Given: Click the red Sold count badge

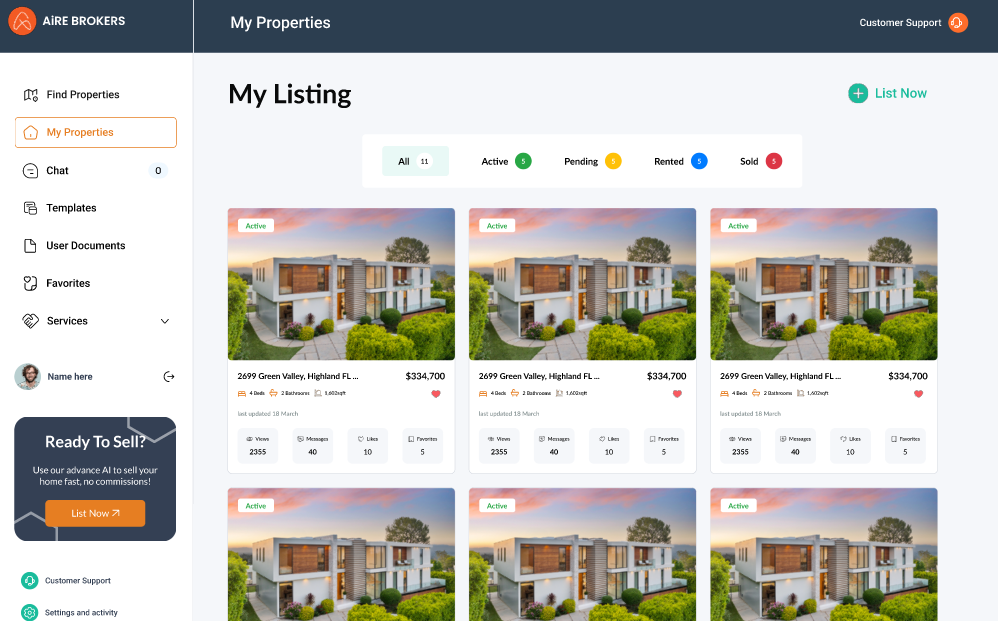Looking at the screenshot, I should coord(774,162).
